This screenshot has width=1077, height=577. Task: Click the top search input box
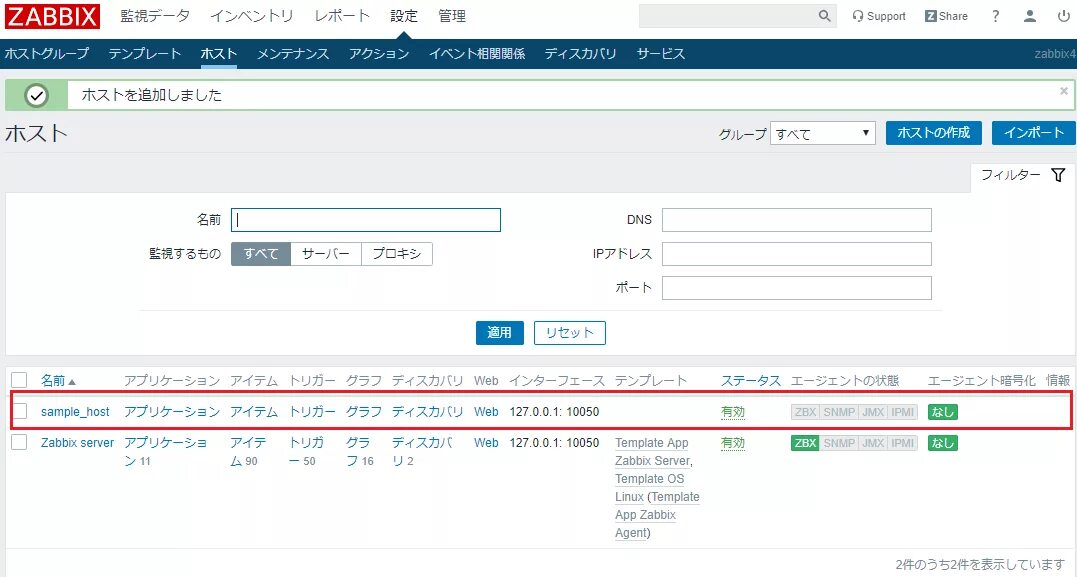(x=728, y=16)
